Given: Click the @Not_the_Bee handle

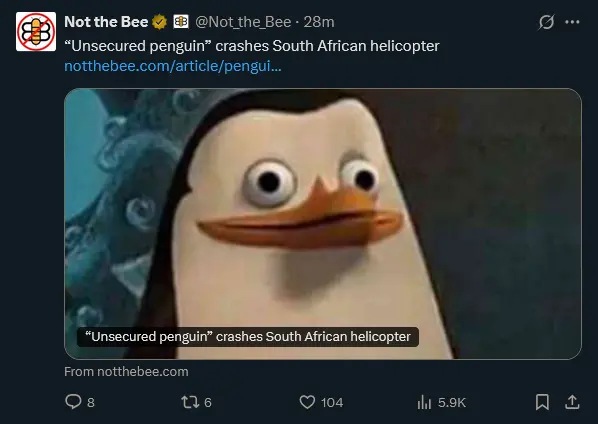Looking at the screenshot, I should [x=243, y=22].
